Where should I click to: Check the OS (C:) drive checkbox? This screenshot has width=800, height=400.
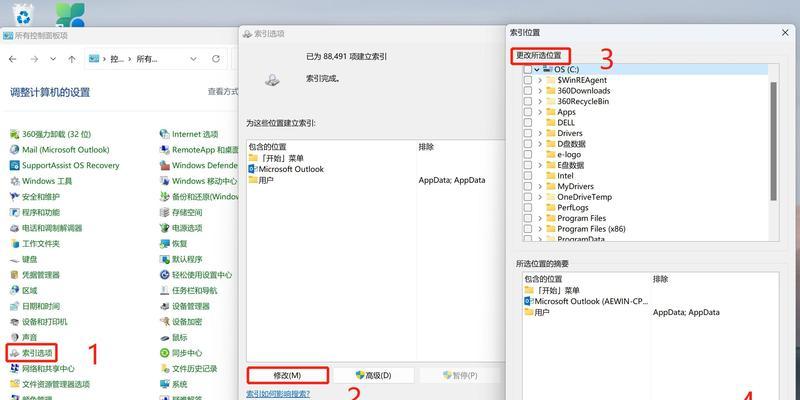point(527,69)
